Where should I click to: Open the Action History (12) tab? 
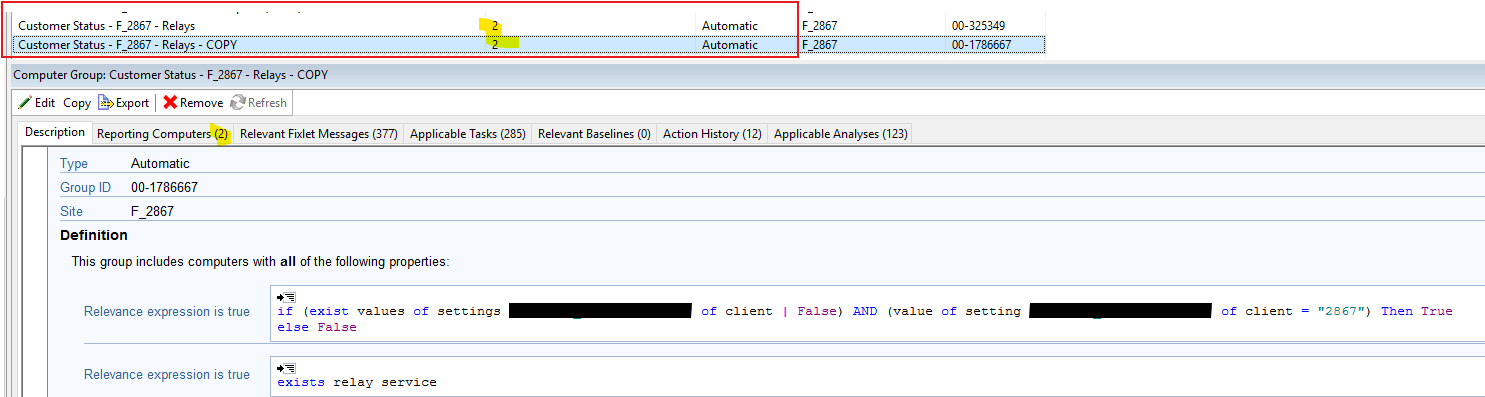712,134
